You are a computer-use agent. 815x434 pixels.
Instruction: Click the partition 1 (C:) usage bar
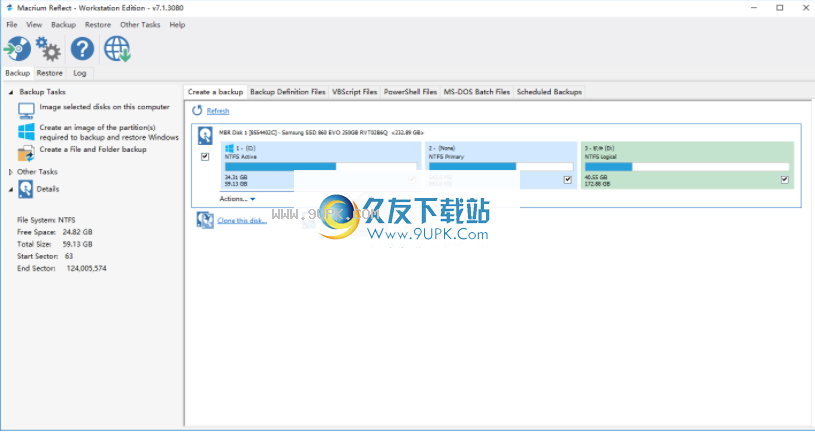pos(321,167)
